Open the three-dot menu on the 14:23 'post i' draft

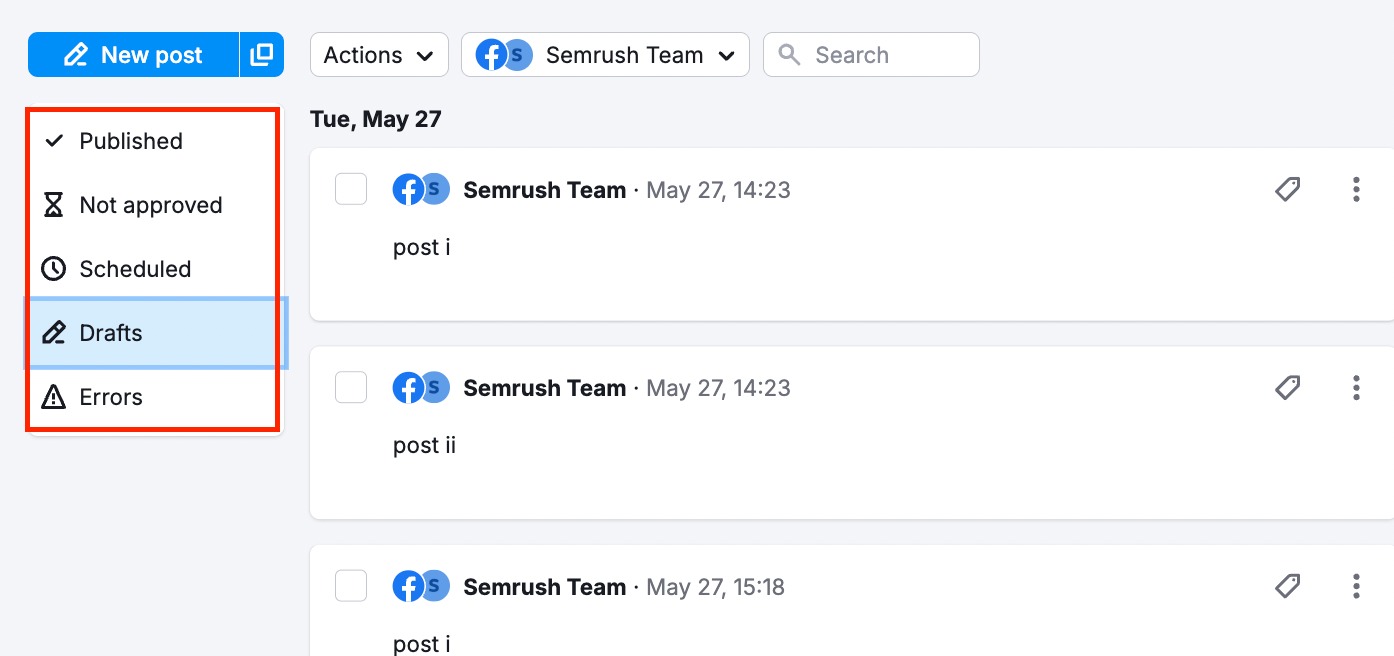(1356, 189)
